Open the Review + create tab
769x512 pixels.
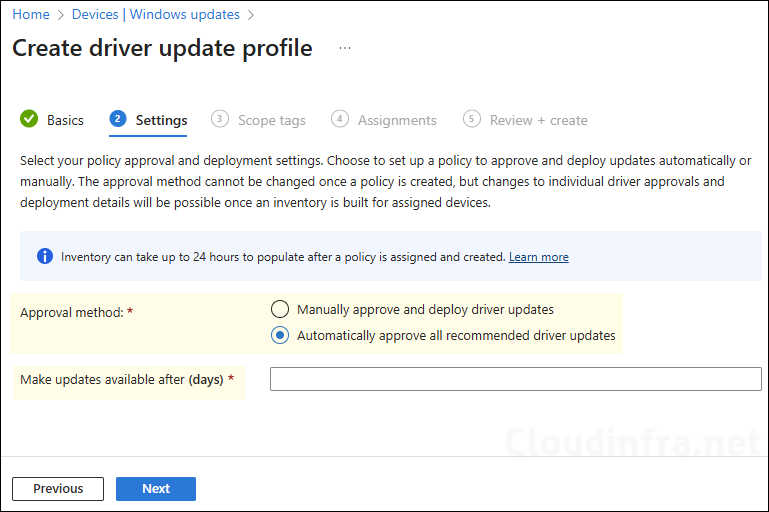538,120
